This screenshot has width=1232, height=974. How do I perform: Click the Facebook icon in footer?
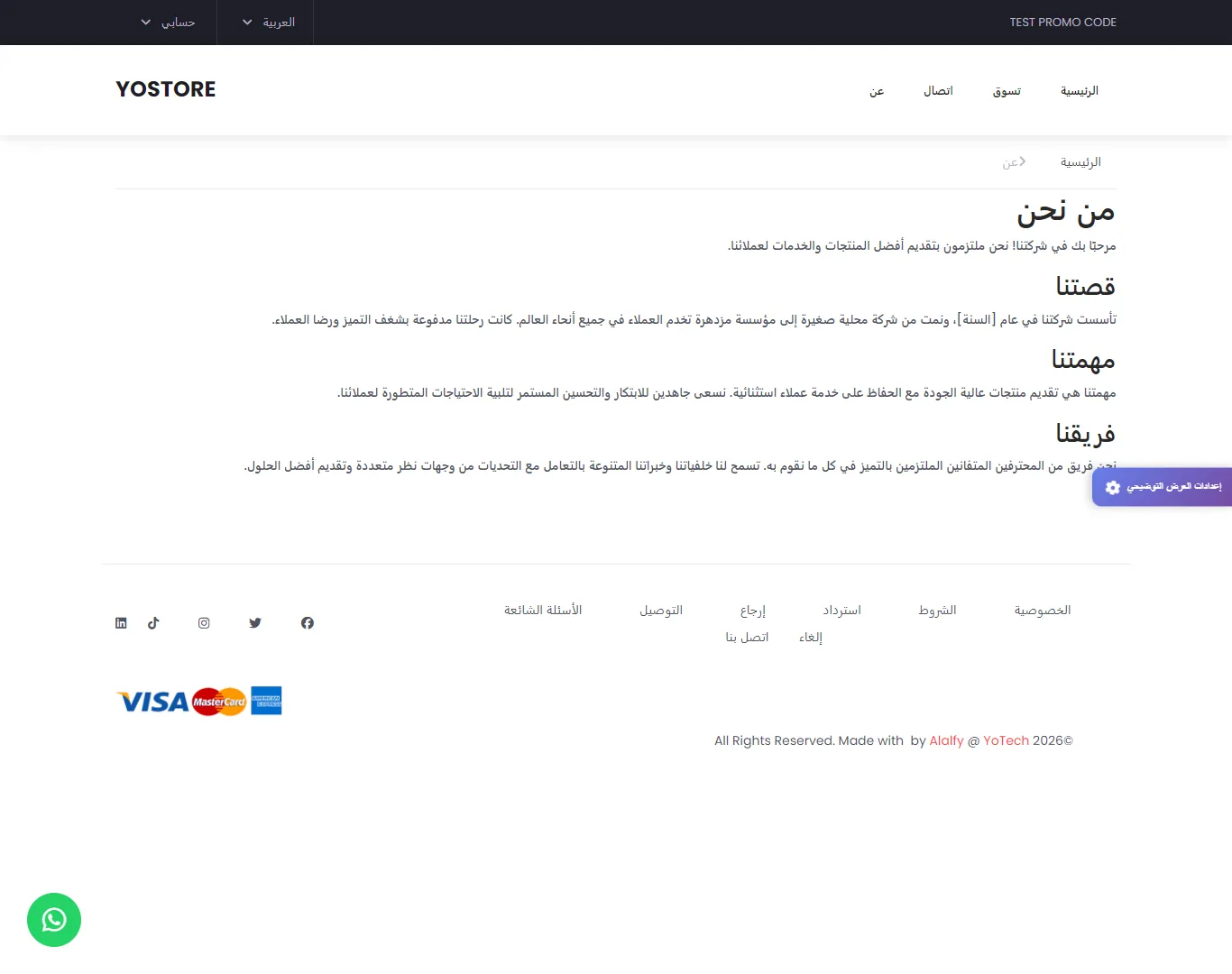tap(308, 623)
